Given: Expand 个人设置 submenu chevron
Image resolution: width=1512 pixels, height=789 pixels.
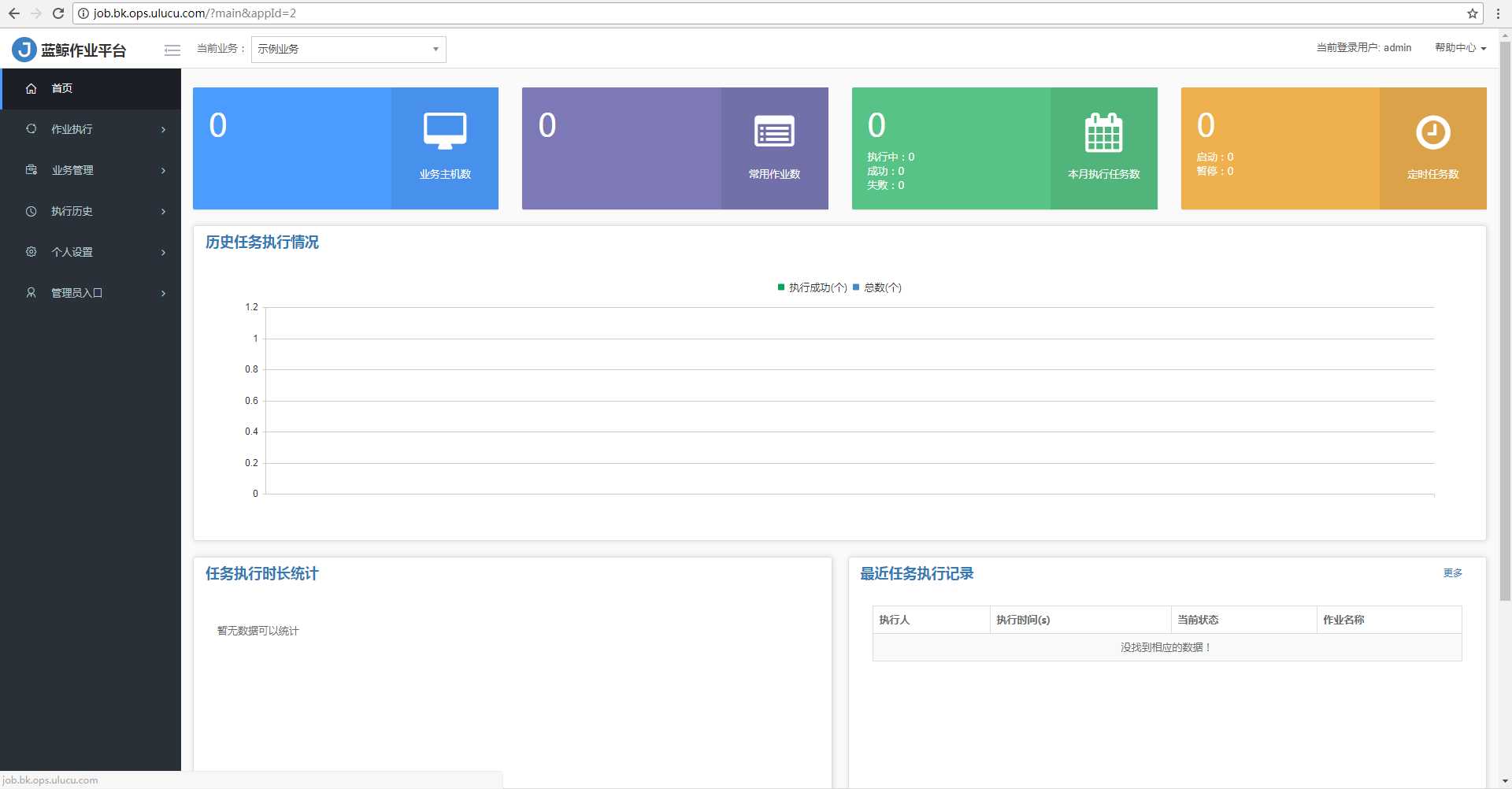Looking at the screenshot, I should tap(163, 252).
